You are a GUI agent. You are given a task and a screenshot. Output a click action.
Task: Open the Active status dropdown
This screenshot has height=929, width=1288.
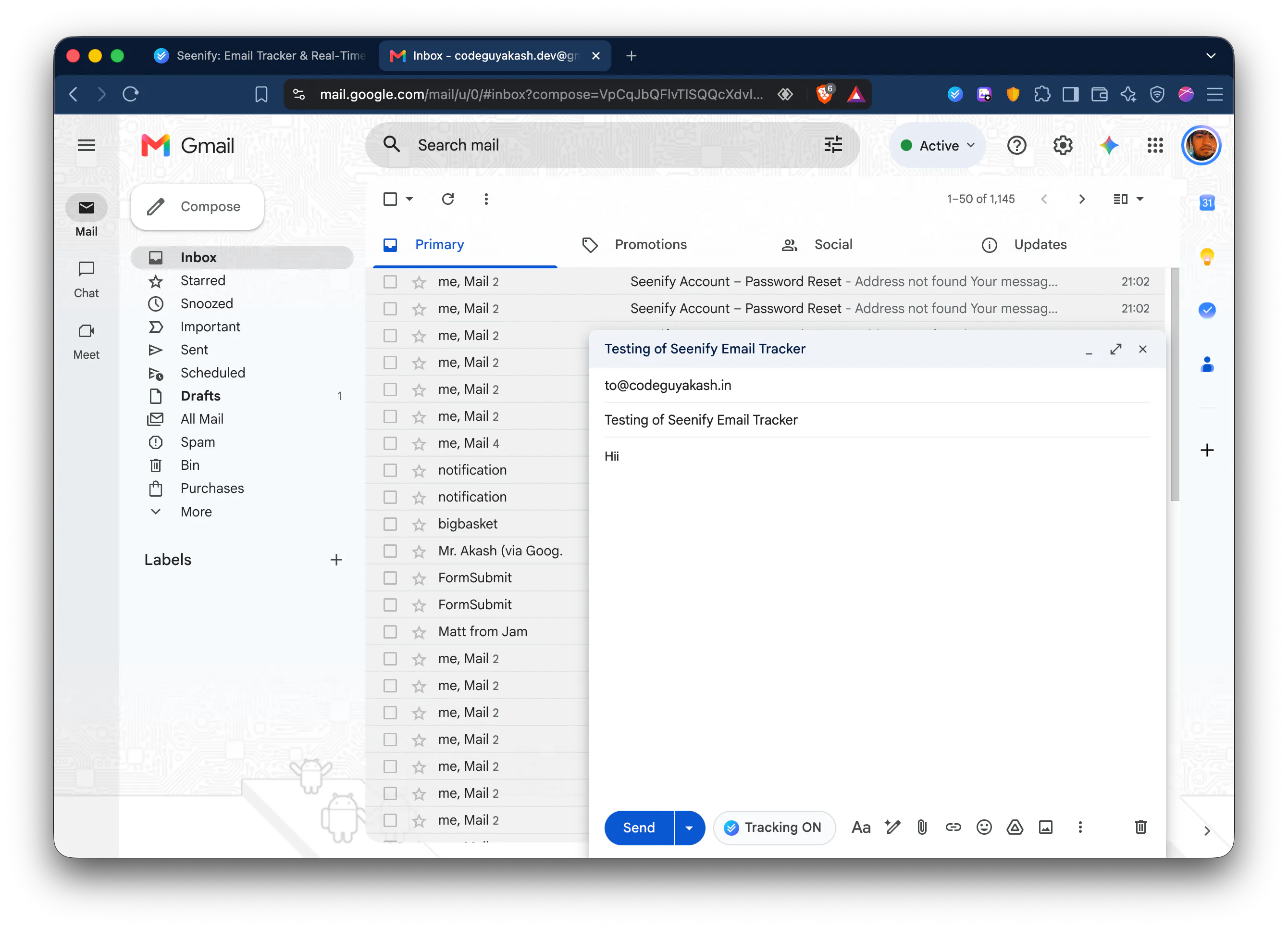[937, 146]
